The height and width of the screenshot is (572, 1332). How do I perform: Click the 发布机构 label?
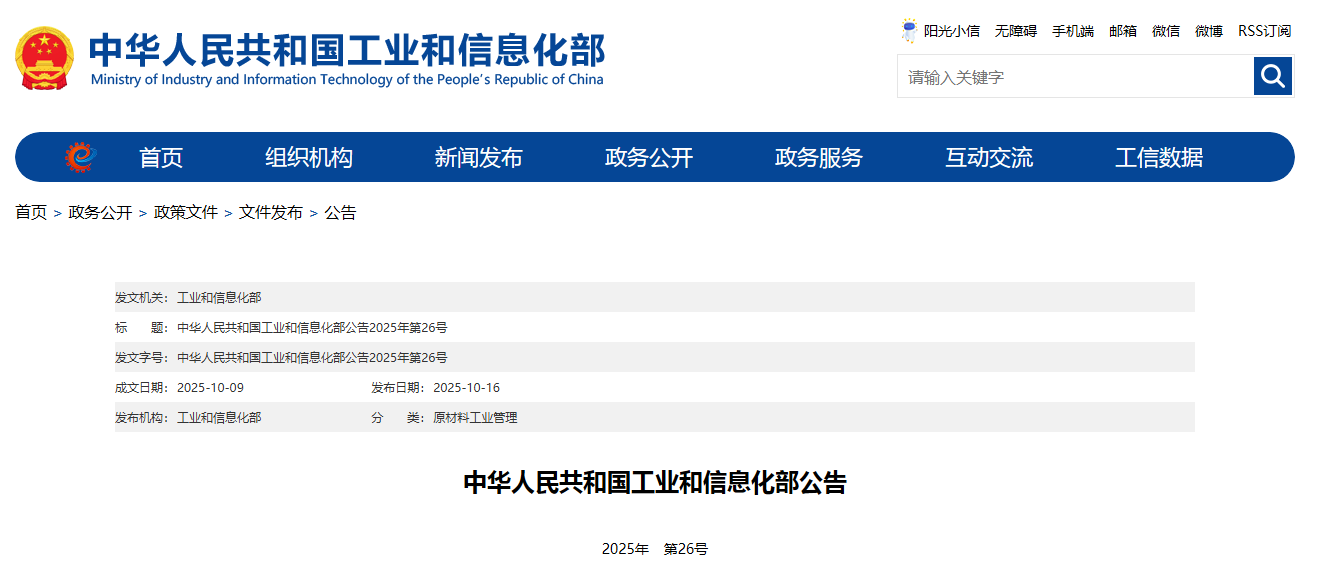click(x=142, y=417)
